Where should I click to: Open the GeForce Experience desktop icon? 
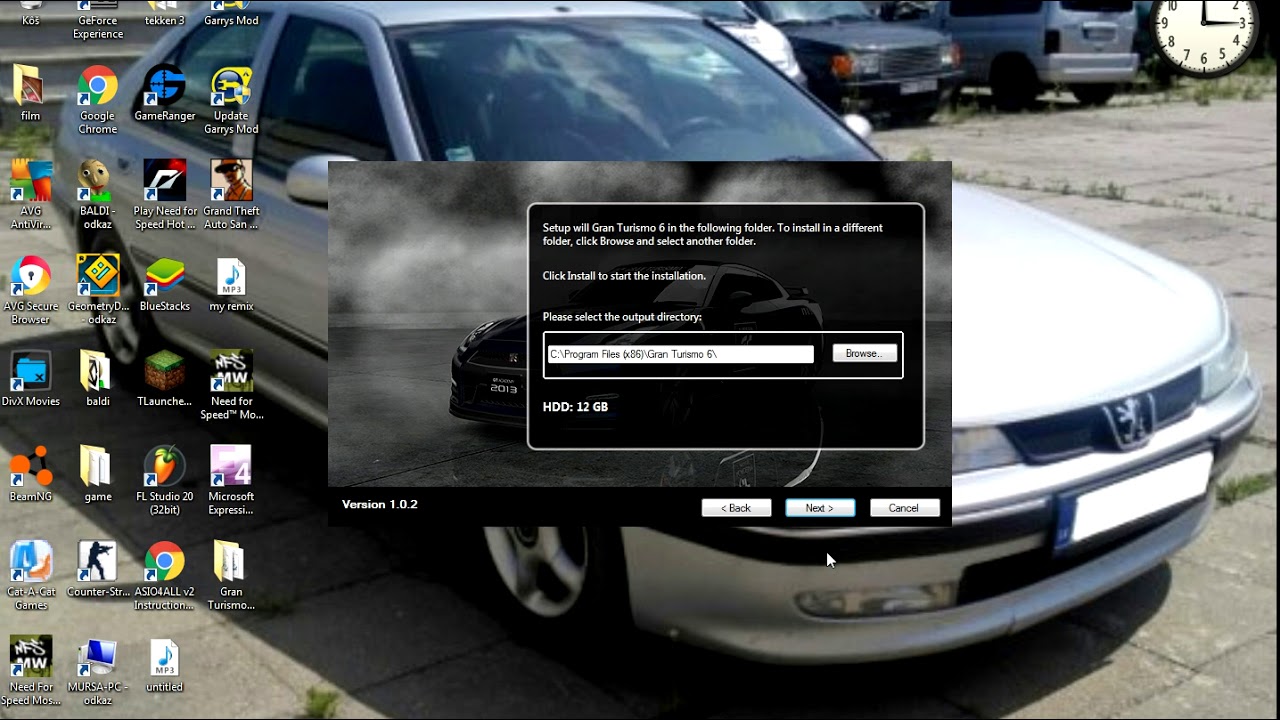pyautogui.click(x=98, y=20)
